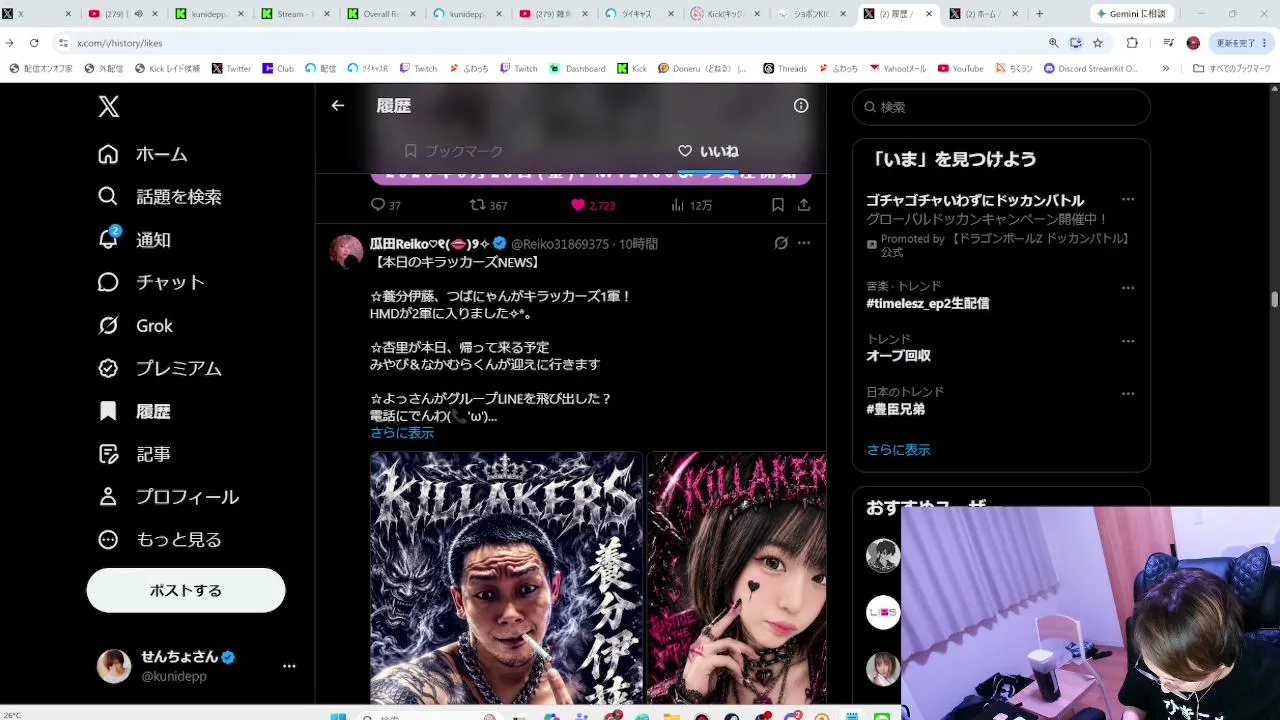This screenshot has height=720, width=1280.
Task: Open the media control icon in Chrome toolbar
Action: tap(1168, 43)
